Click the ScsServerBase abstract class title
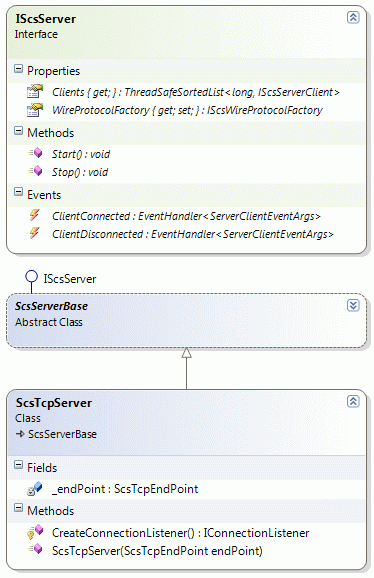The image size is (374, 578). click(51, 306)
